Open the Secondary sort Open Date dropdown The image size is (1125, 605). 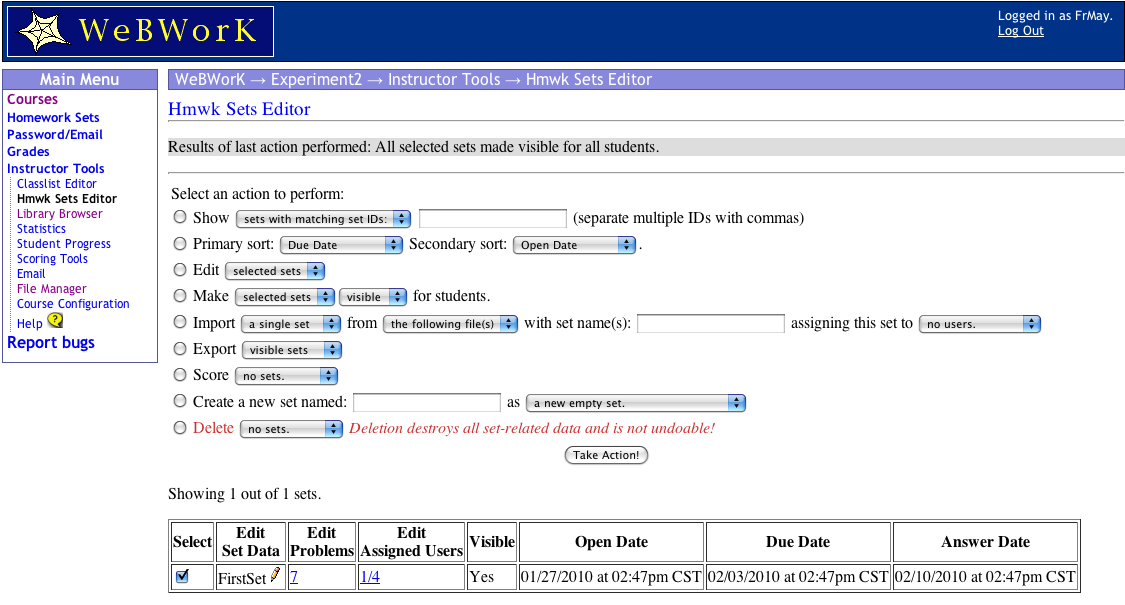(574, 245)
